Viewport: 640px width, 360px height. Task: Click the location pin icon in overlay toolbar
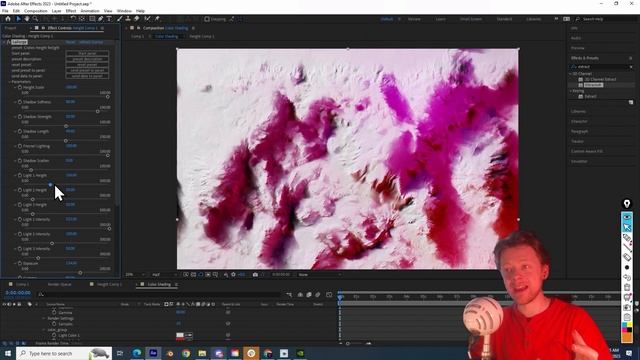(627, 204)
